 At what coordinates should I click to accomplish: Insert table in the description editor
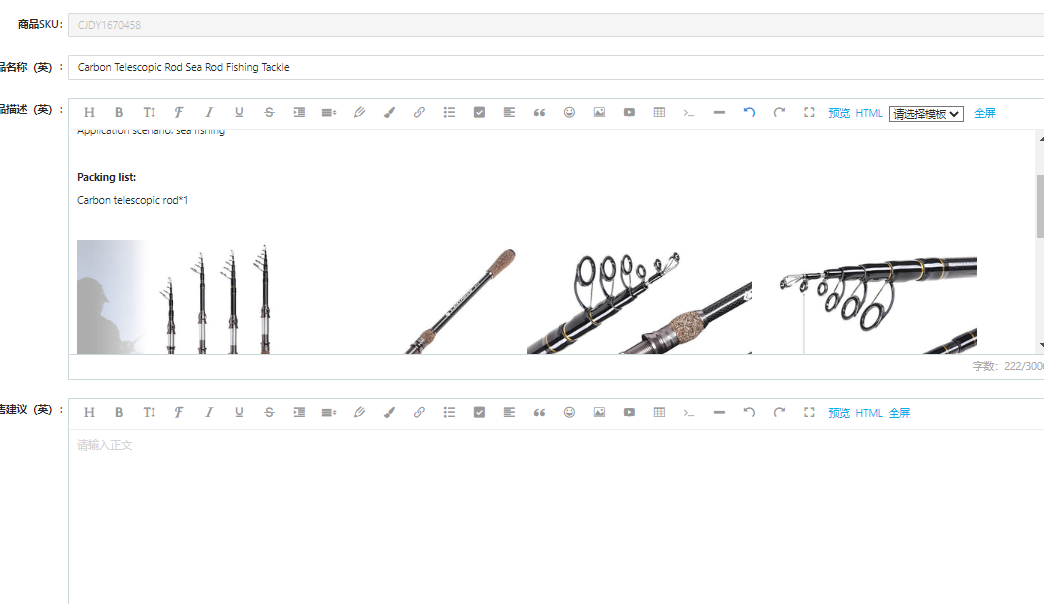tap(659, 113)
